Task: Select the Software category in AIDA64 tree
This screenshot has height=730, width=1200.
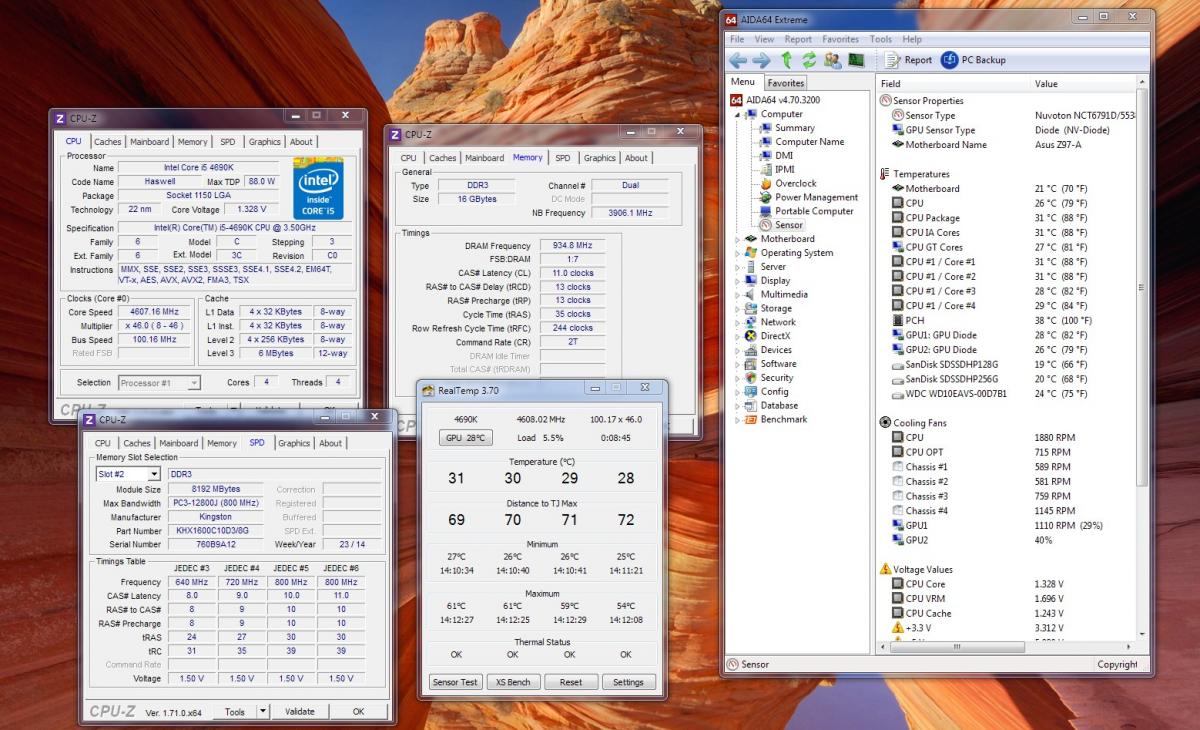Action: [x=770, y=364]
